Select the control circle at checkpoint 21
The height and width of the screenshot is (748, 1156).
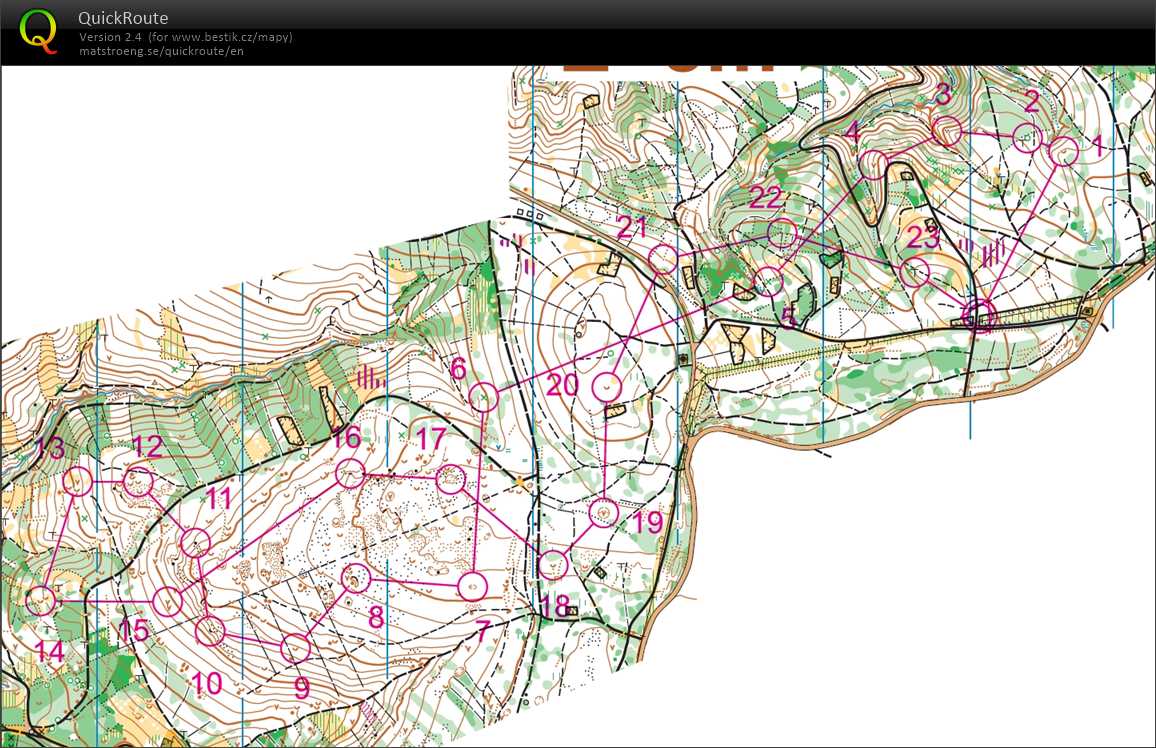point(662,260)
